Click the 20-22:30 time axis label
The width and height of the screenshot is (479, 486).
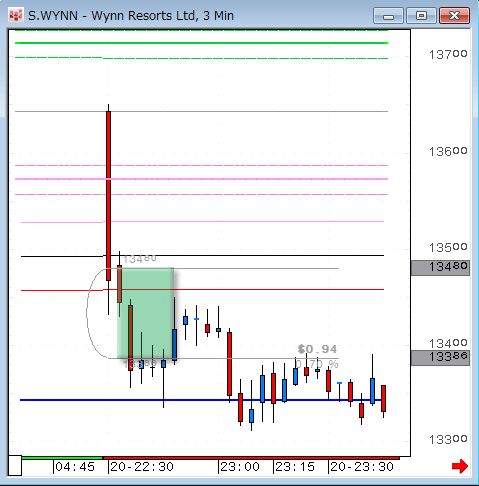click(x=142, y=467)
